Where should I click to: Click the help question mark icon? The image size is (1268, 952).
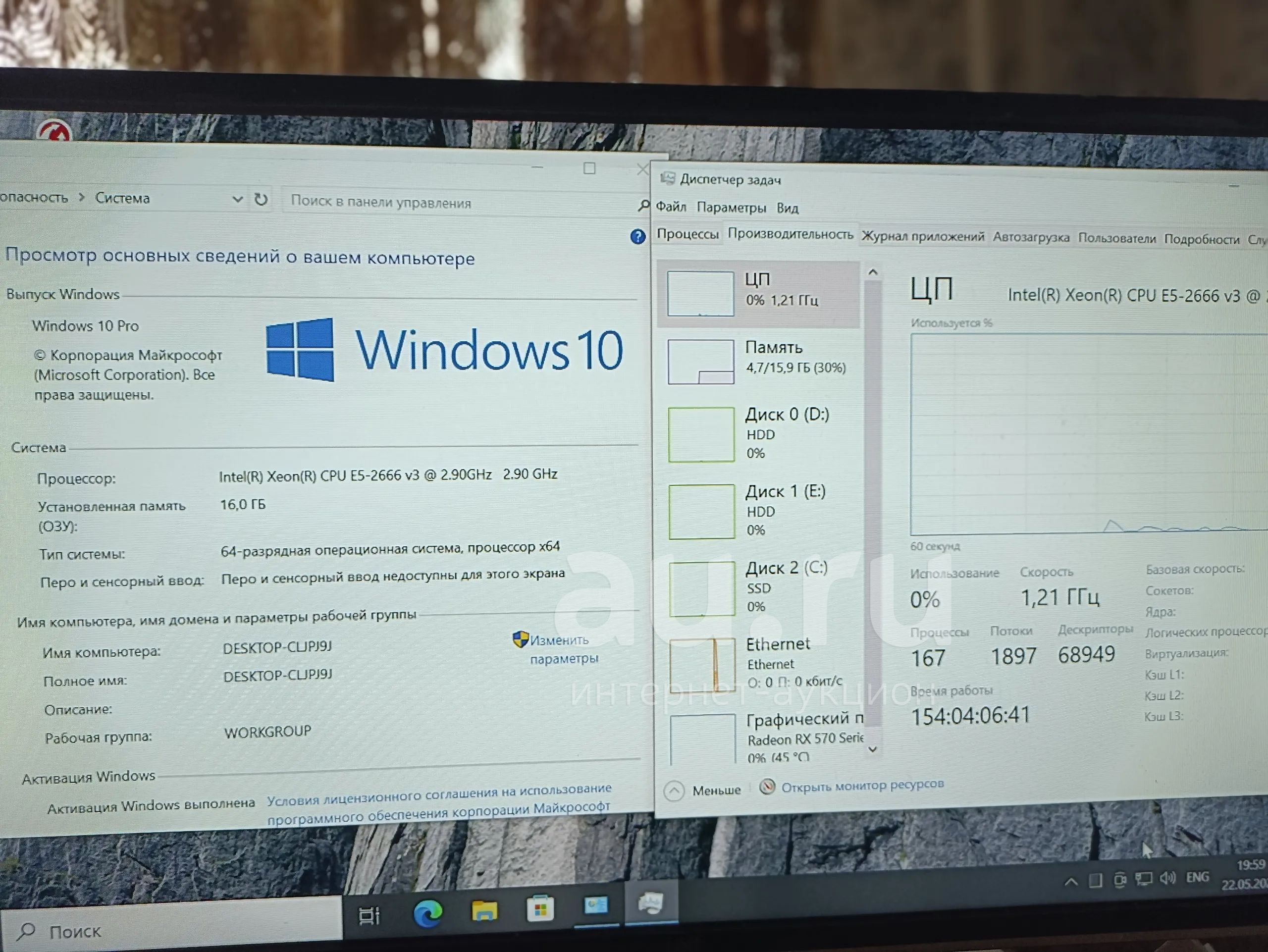tap(637, 236)
